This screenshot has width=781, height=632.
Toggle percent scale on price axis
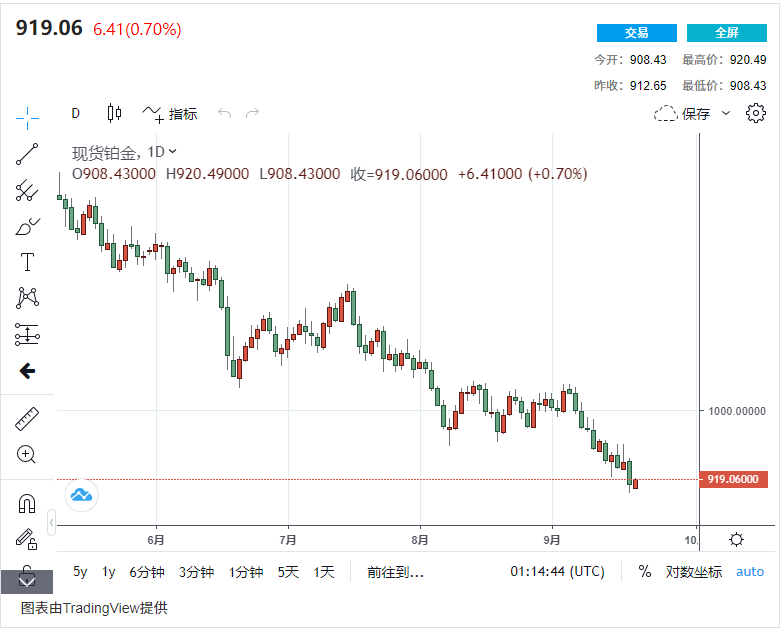click(645, 572)
